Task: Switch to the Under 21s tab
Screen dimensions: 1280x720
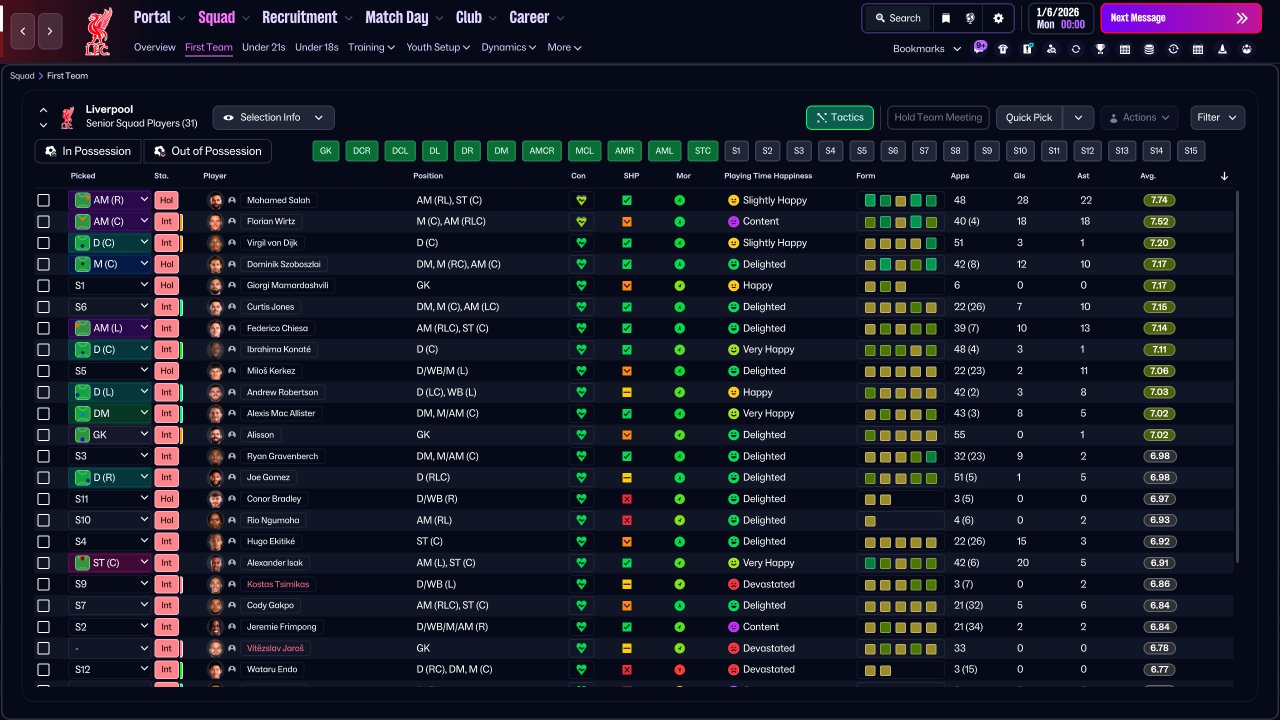Action: pos(264,47)
